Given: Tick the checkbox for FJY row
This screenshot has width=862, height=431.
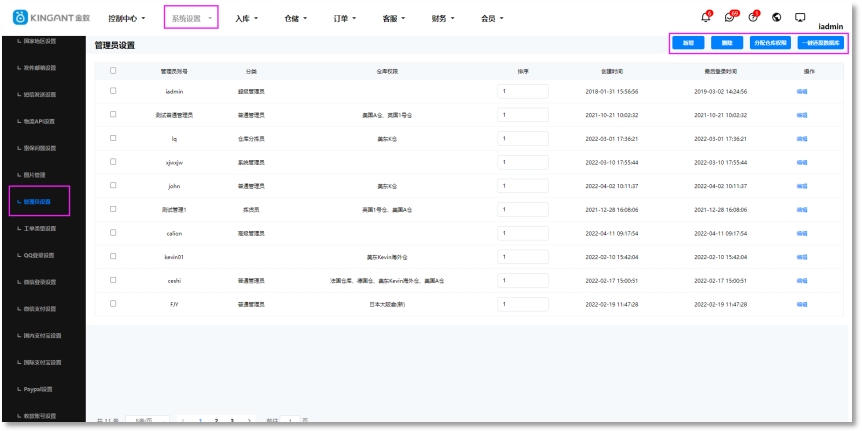Looking at the screenshot, I should (113, 303).
